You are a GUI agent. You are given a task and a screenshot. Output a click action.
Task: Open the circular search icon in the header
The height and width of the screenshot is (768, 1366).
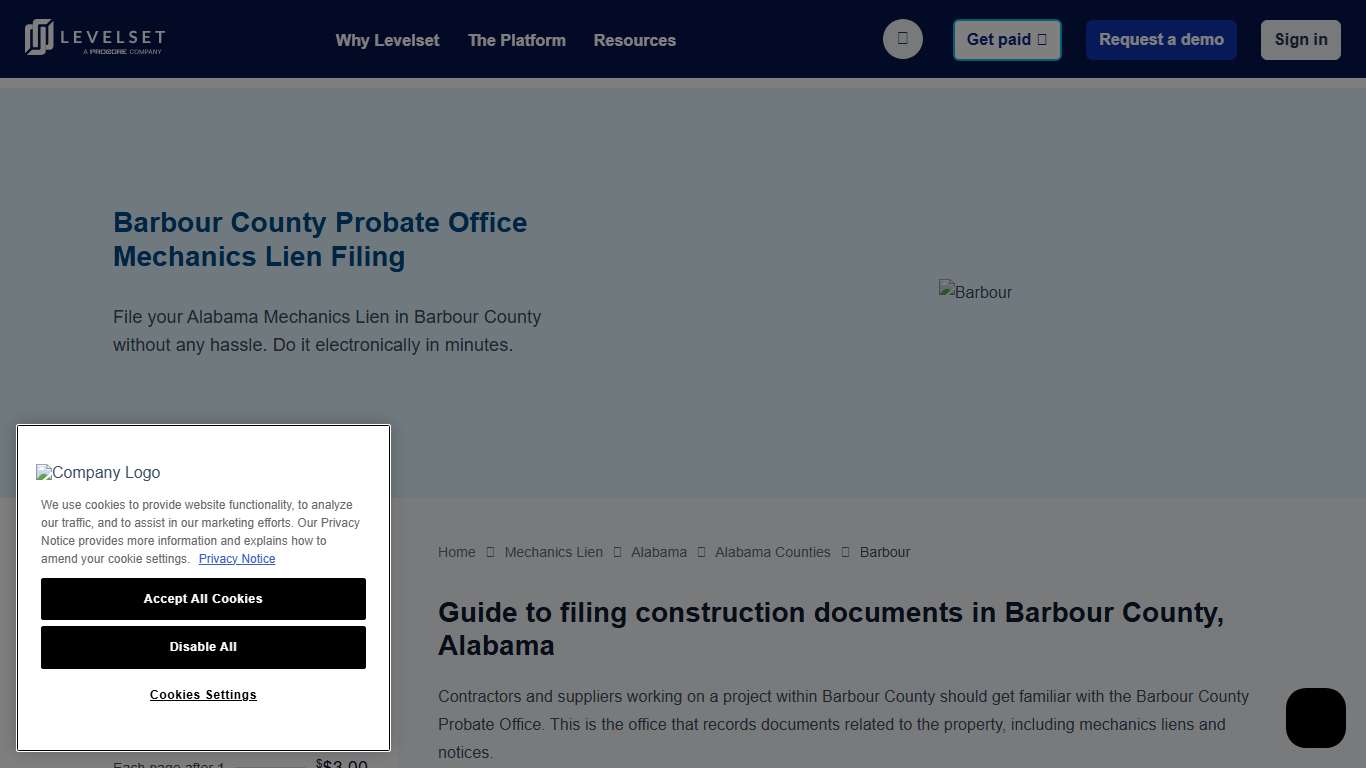[x=902, y=39]
